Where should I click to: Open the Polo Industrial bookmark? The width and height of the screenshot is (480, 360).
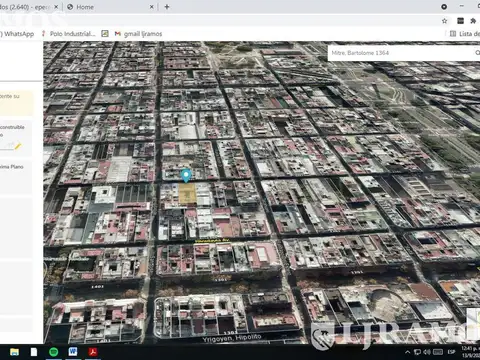(x=68, y=34)
